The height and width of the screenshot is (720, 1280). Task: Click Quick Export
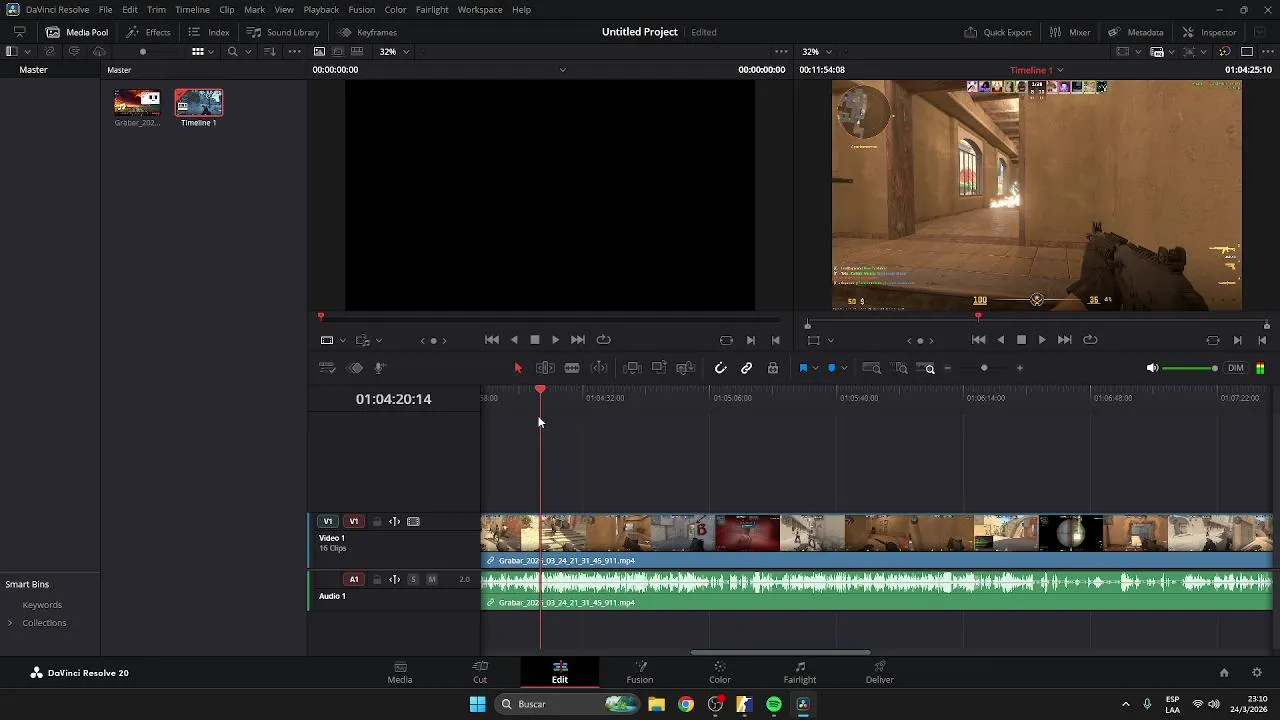click(x=998, y=32)
